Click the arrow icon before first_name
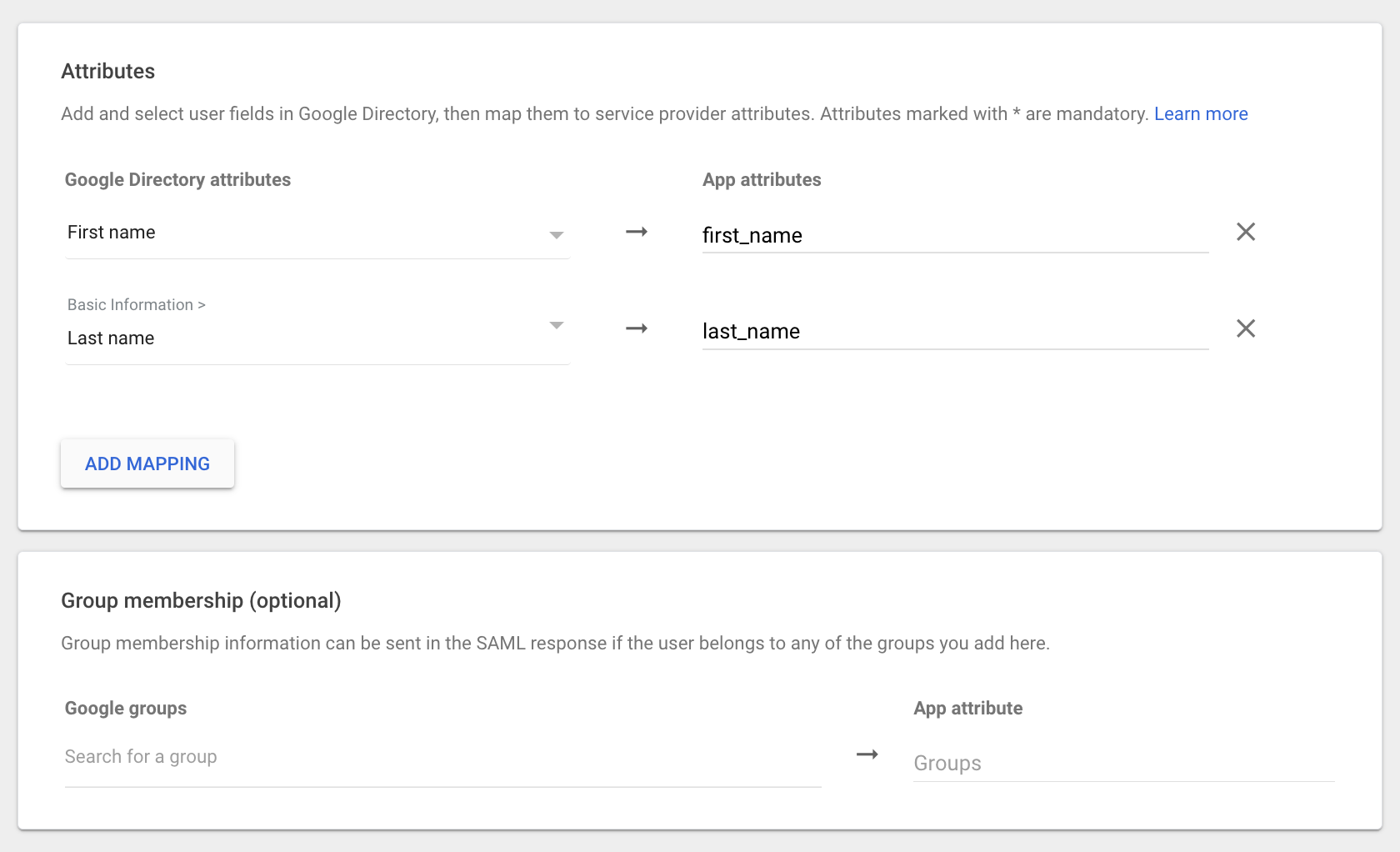Viewport: 1400px width, 852px height. (x=637, y=232)
